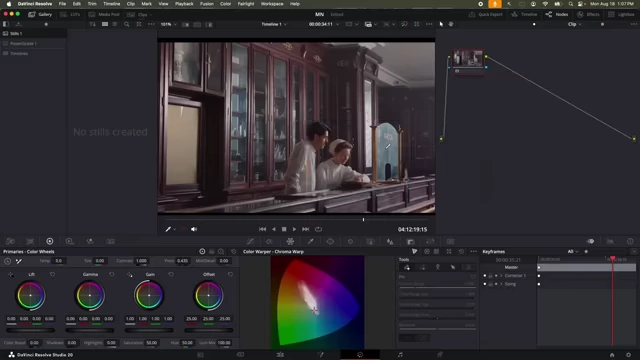Toggle lock on Corrector 1 track
The width and height of the screenshot is (640, 360).
[x=490, y=276]
